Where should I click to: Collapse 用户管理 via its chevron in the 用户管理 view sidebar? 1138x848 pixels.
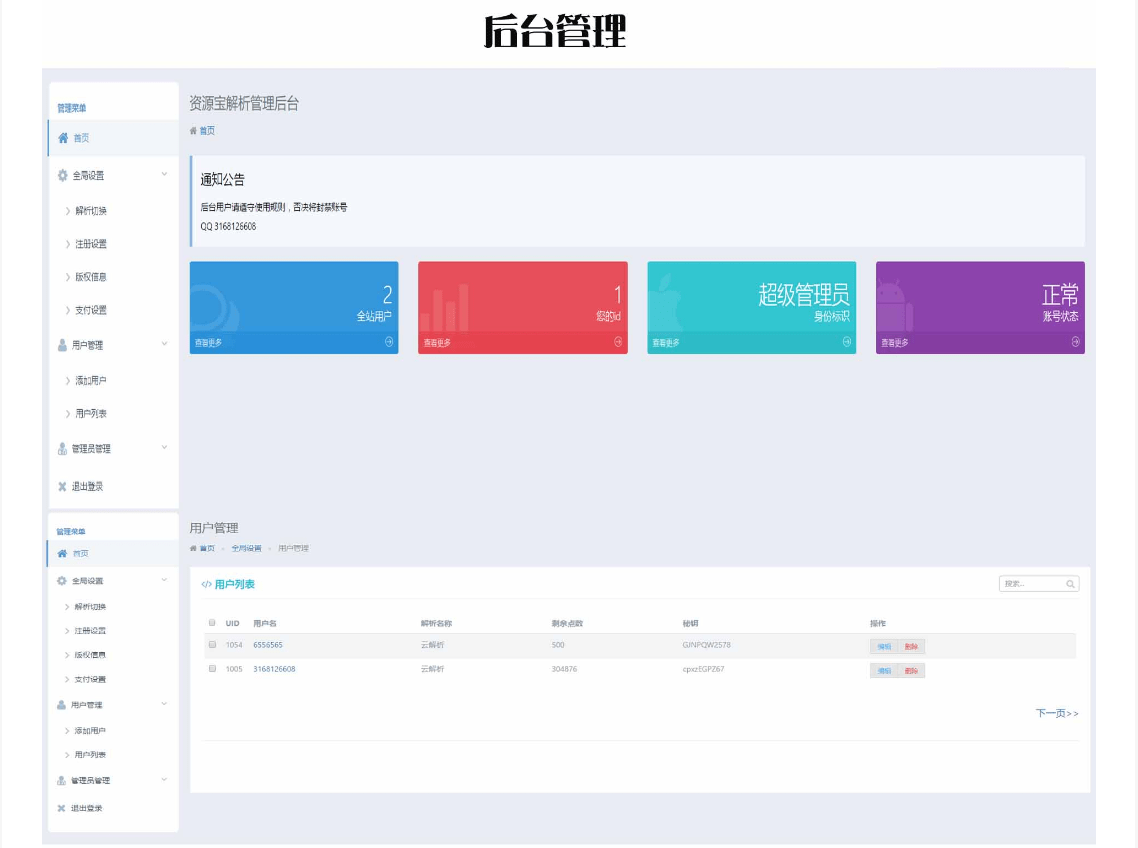pyautogui.click(x=164, y=704)
